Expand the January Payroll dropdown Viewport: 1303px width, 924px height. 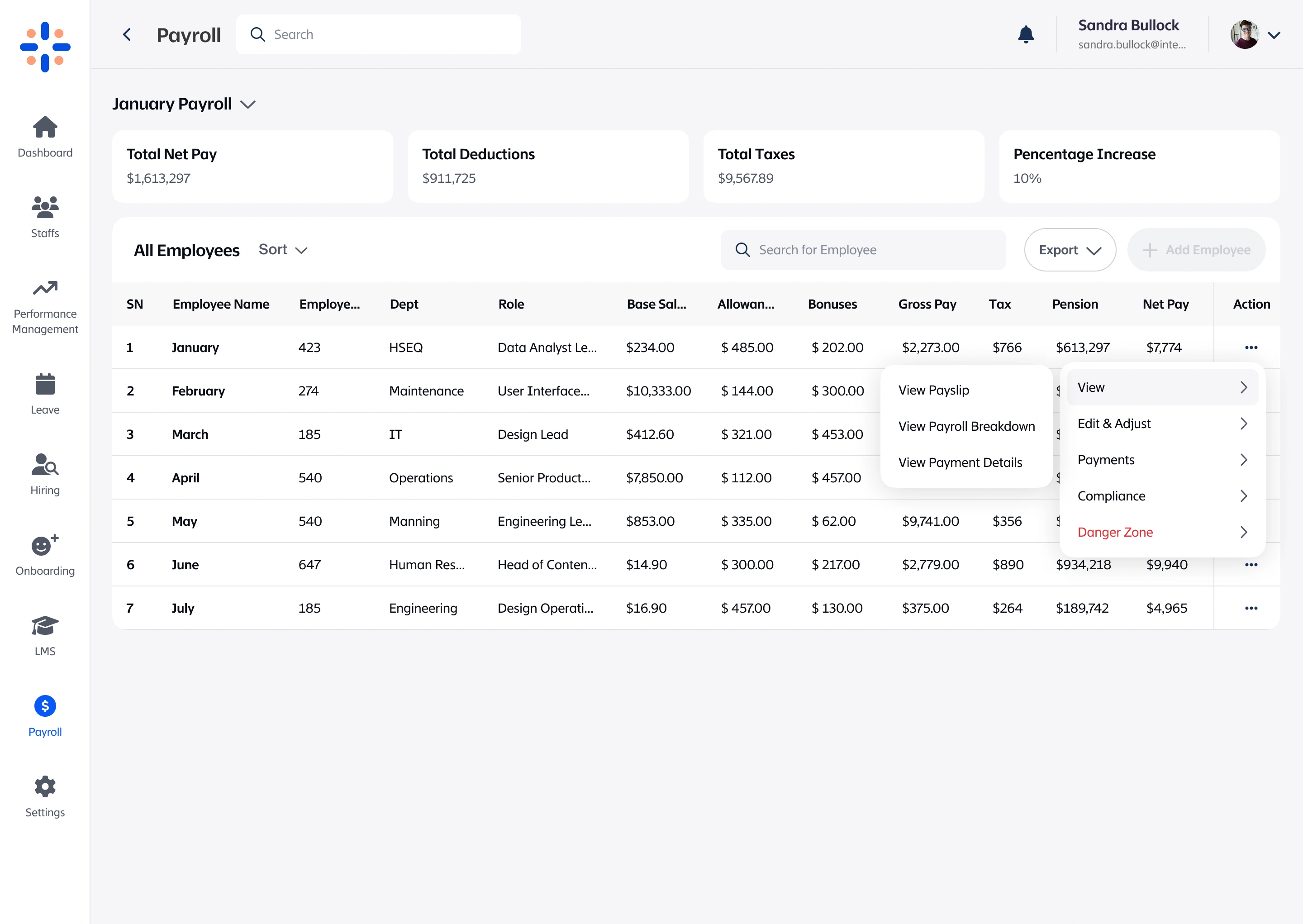pyautogui.click(x=247, y=105)
